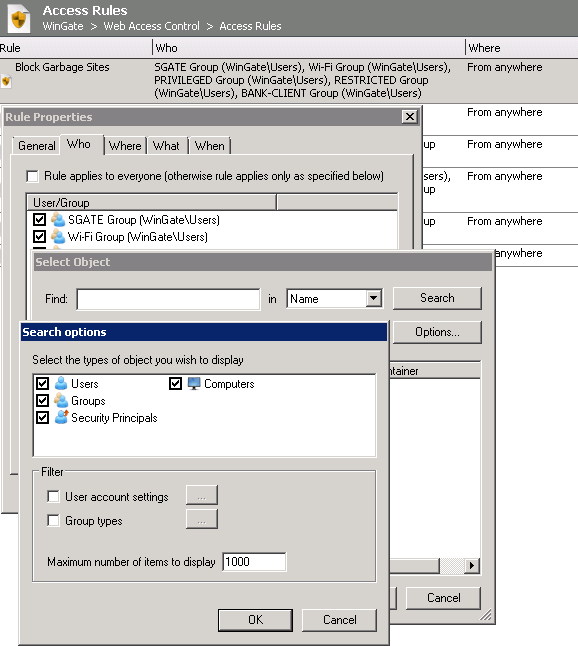
Task: Click the Computers monitor icon
Action: pos(194,384)
